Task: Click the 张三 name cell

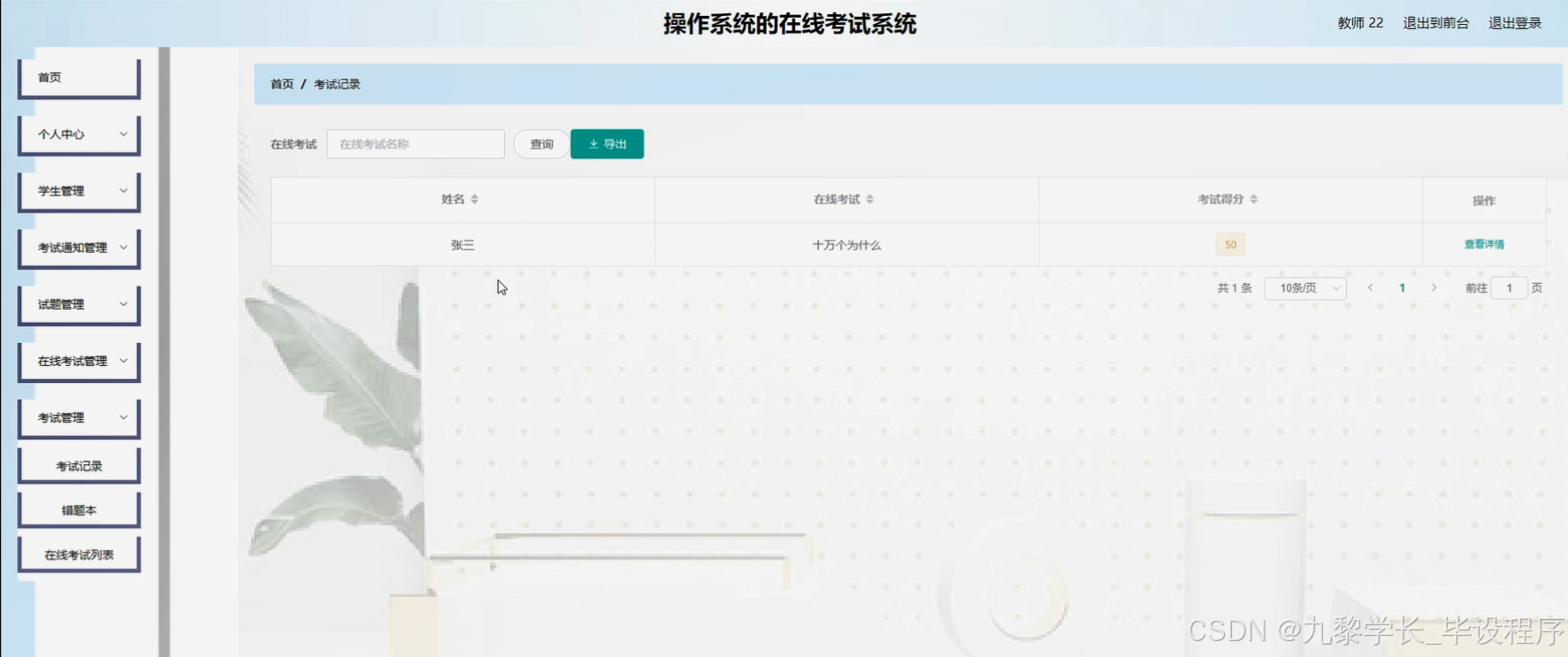Action: pos(463,245)
